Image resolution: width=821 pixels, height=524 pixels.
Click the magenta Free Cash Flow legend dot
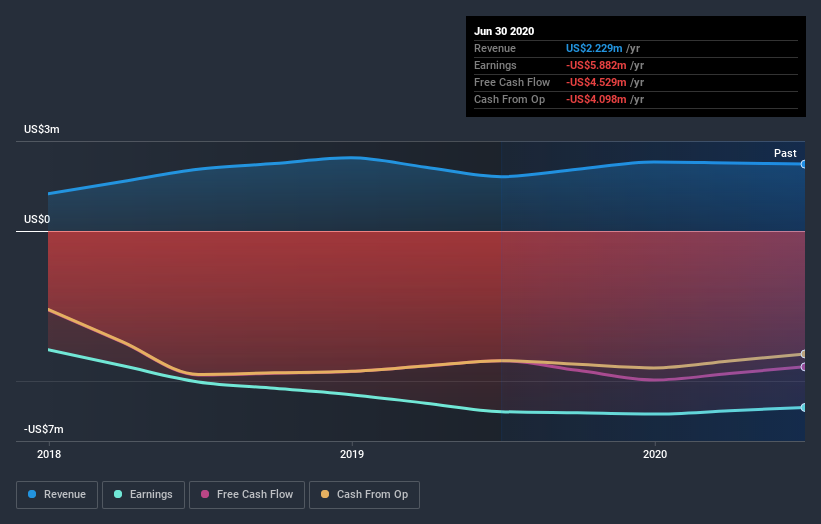coord(205,494)
